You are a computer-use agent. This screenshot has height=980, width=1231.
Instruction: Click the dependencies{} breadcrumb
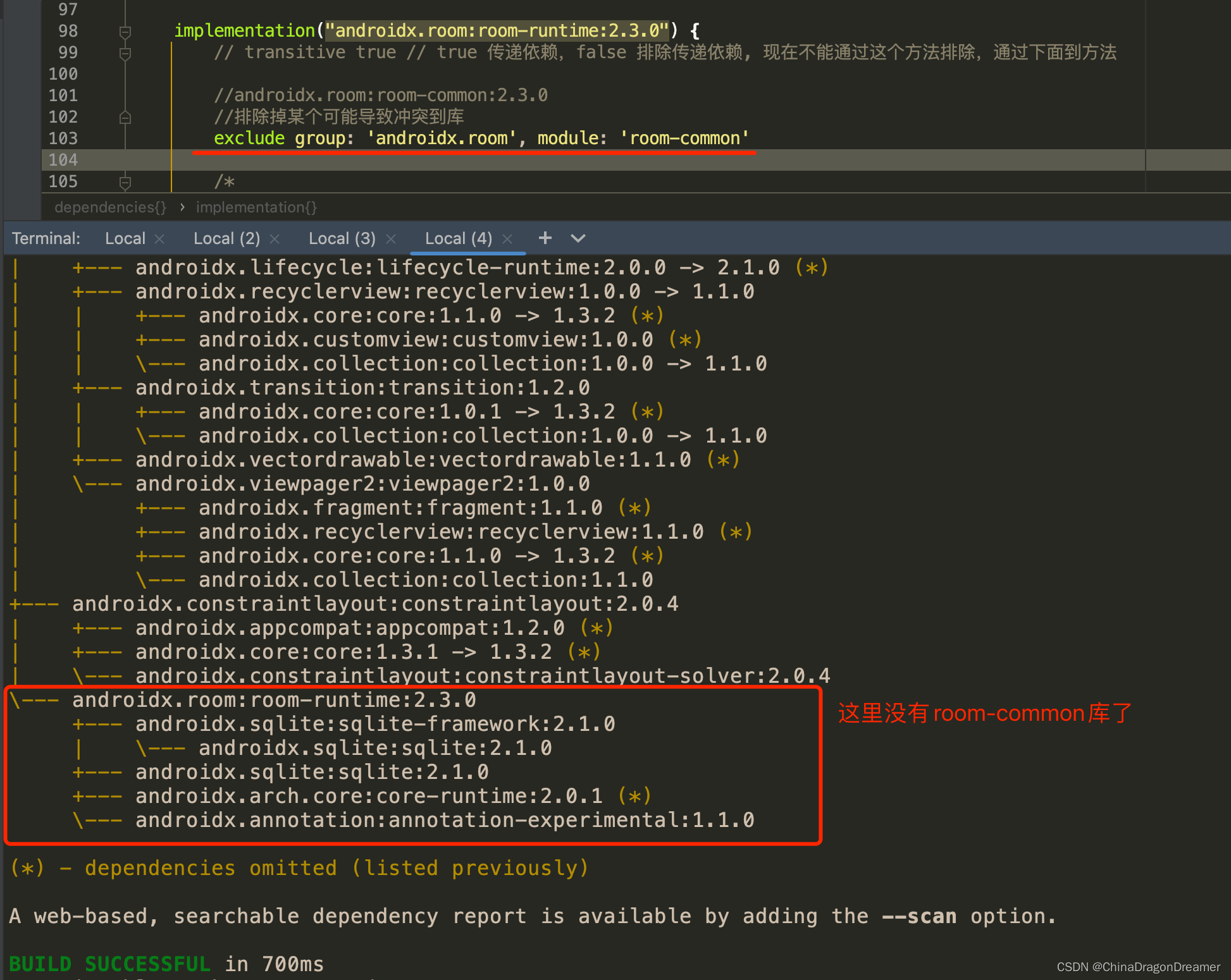[111, 207]
